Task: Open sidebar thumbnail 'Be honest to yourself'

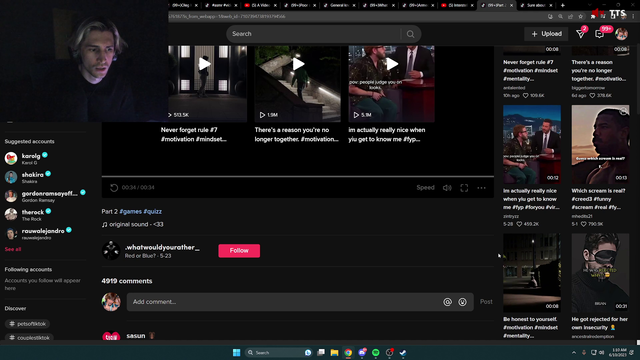Action: coord(532,273)
